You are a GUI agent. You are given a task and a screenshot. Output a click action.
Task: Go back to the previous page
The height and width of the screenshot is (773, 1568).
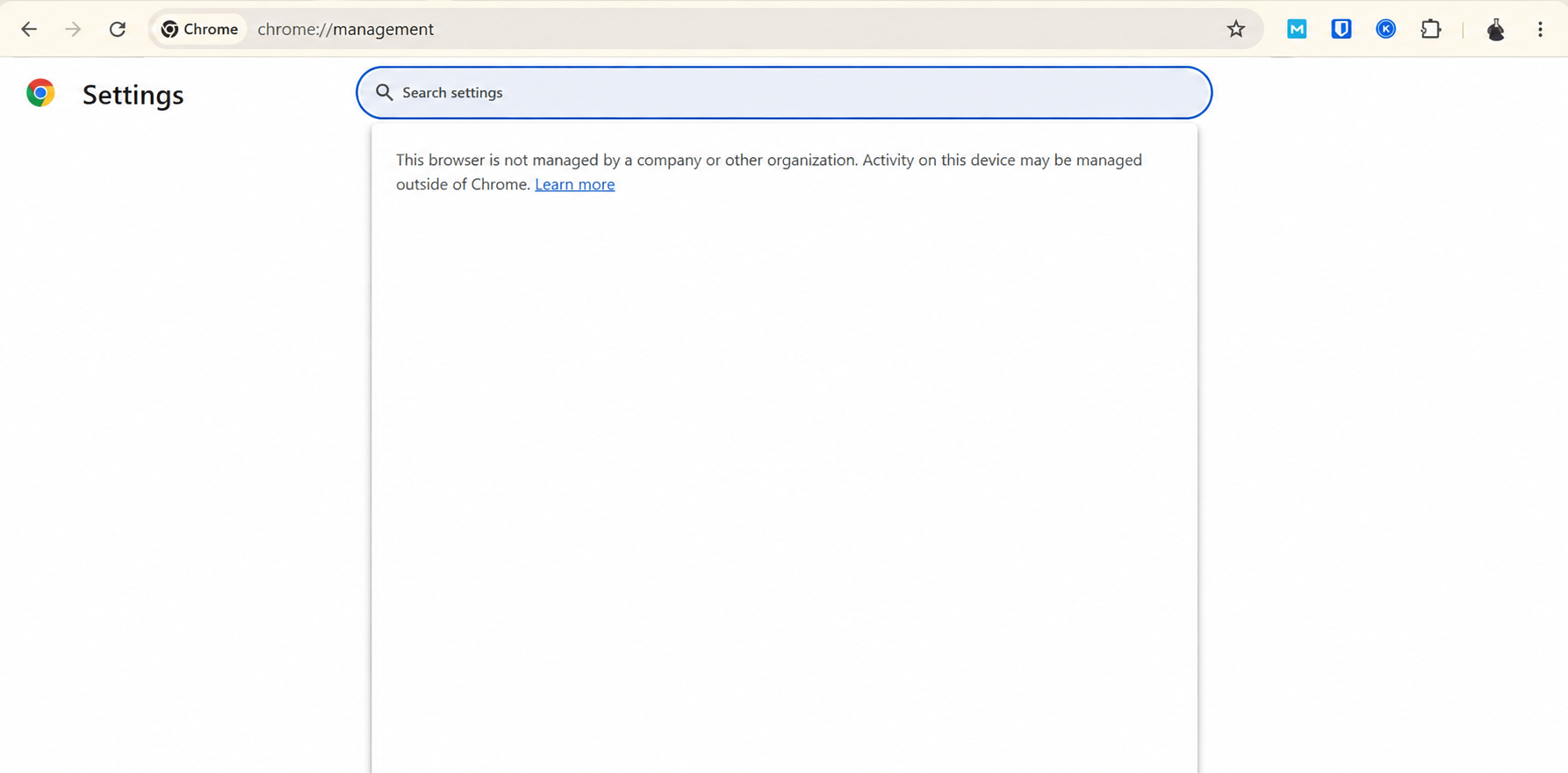coord(29,29)
